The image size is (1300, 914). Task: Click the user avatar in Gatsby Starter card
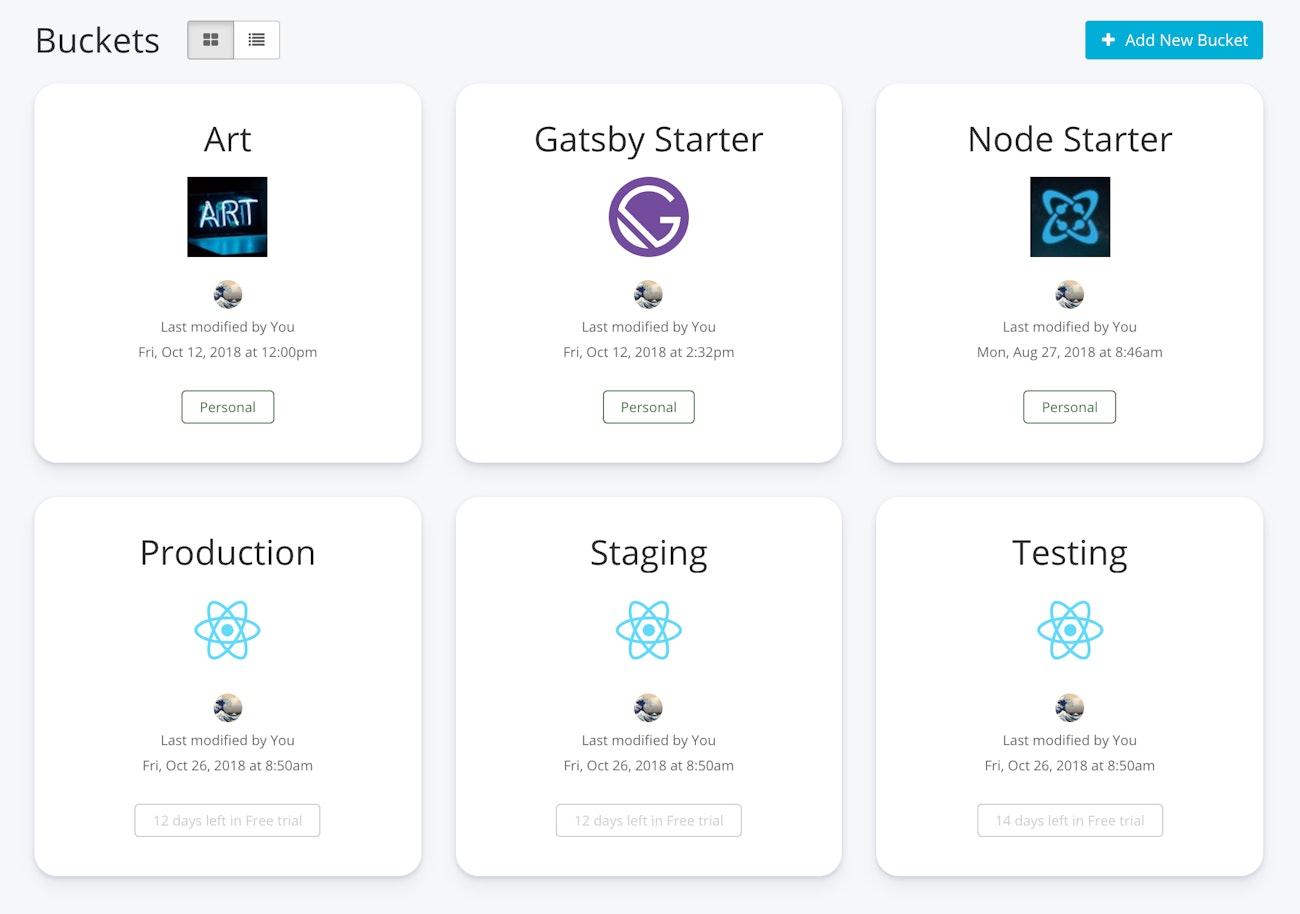(648, 295)
